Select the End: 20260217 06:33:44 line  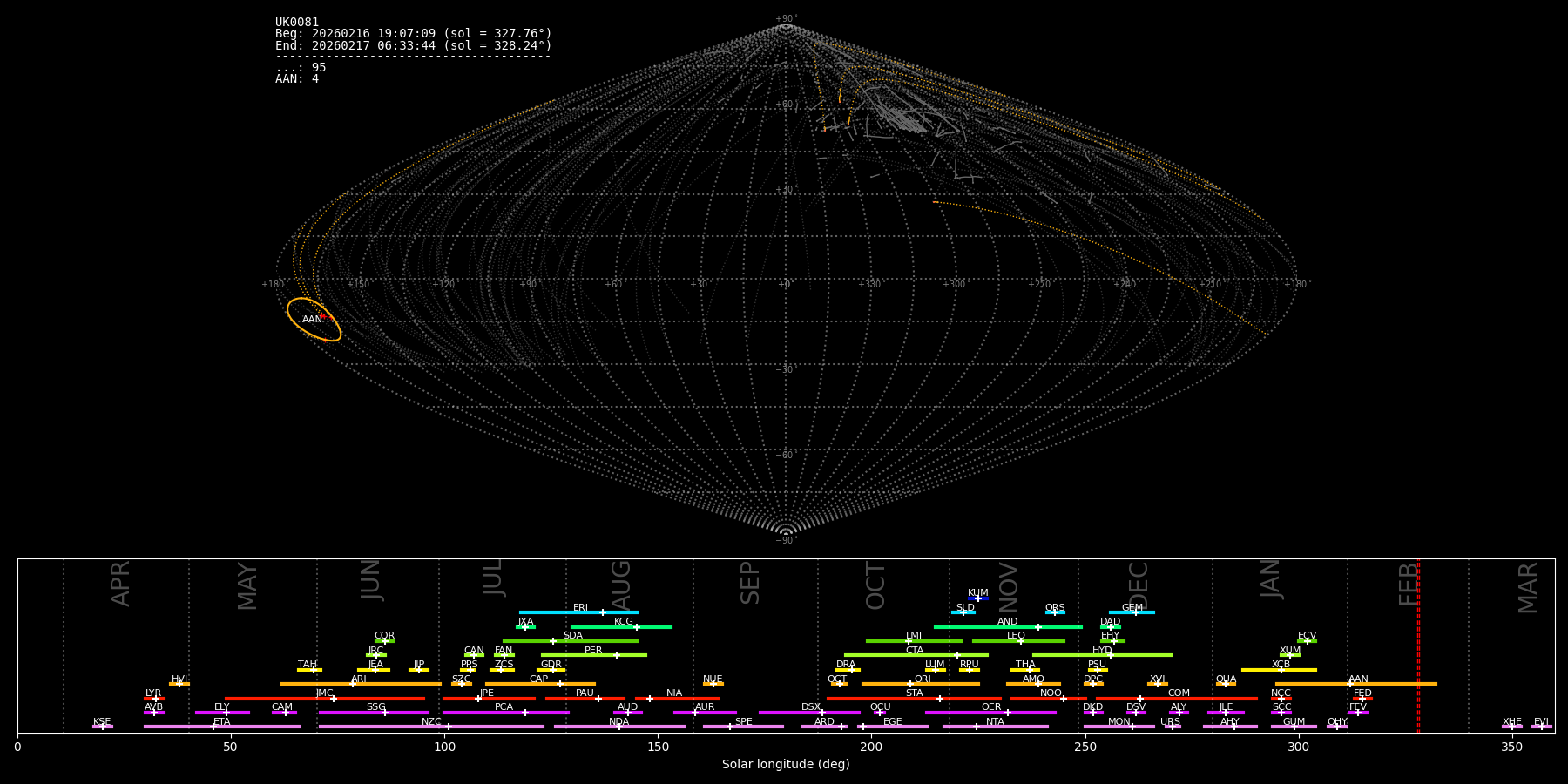click(414, 45)
